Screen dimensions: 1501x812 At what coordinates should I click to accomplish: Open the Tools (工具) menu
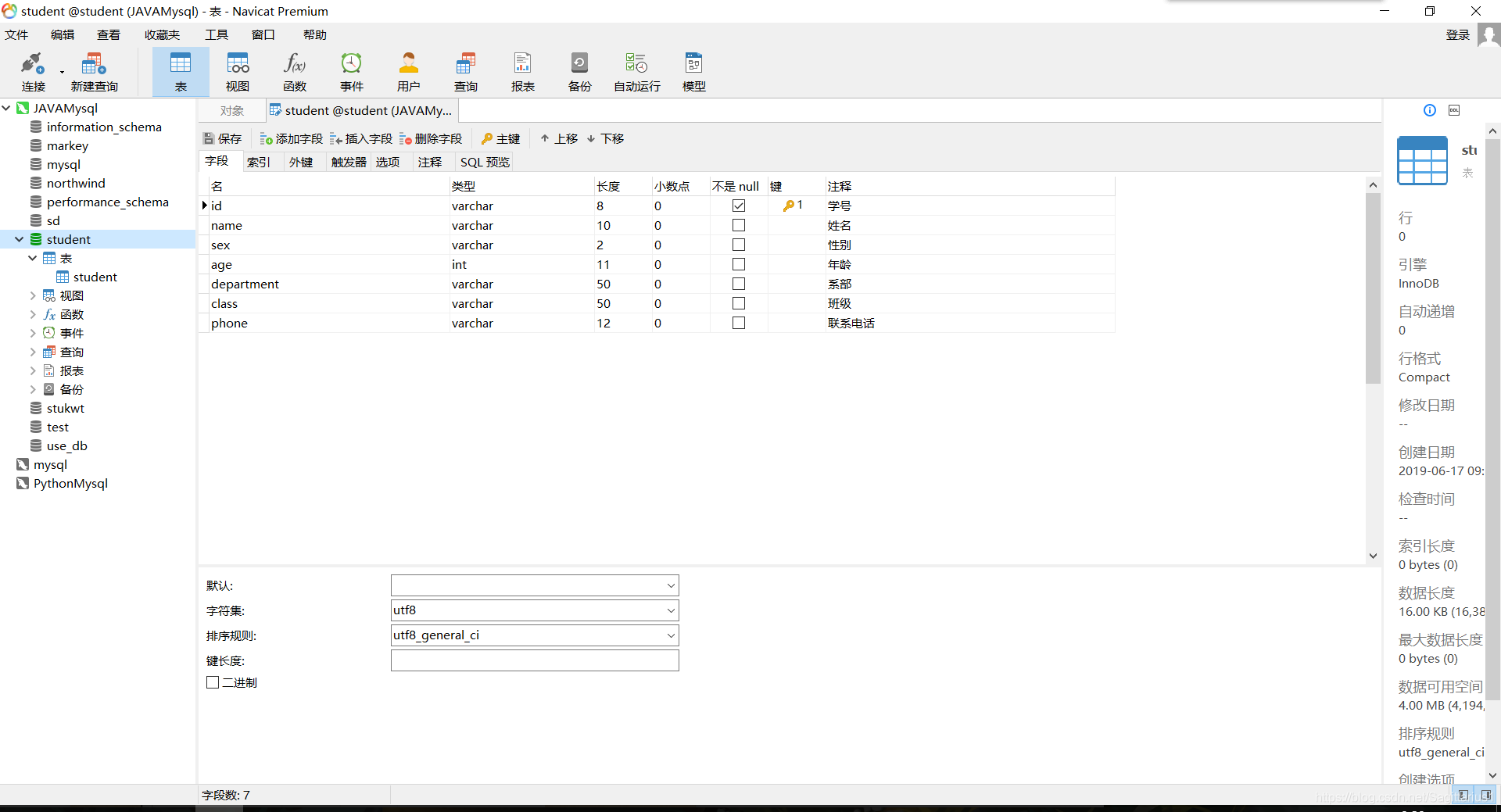[217, 35]
